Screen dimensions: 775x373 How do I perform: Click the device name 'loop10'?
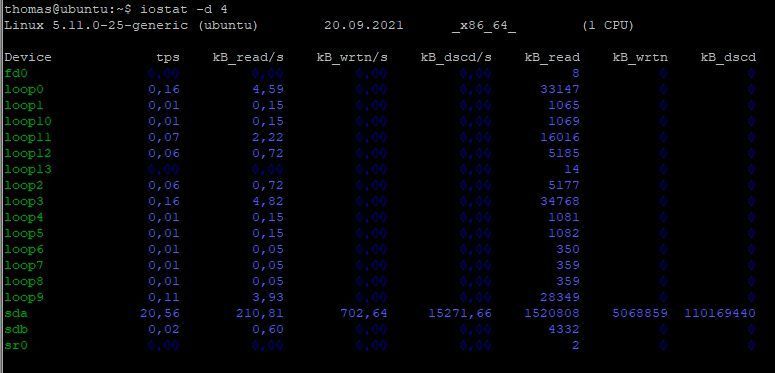pos(28,122)
